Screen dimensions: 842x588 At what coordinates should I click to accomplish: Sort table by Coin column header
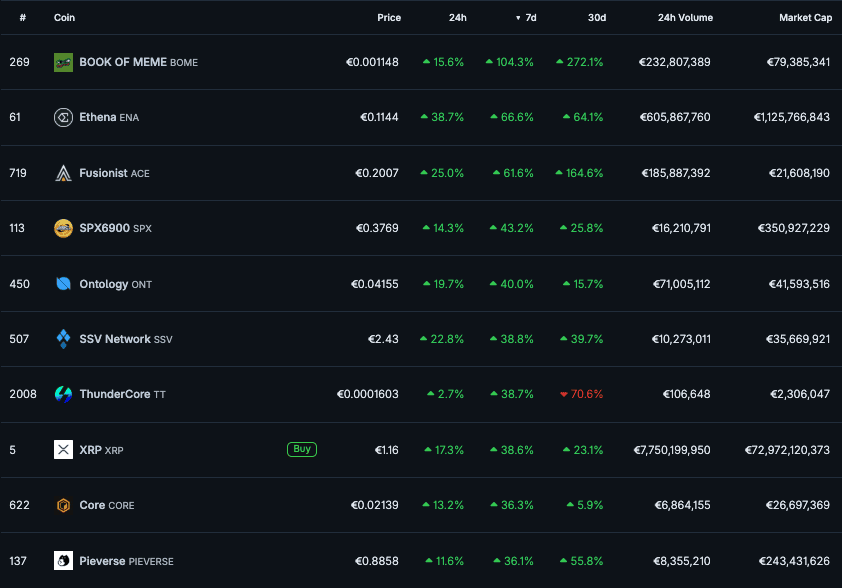point(64,18)
